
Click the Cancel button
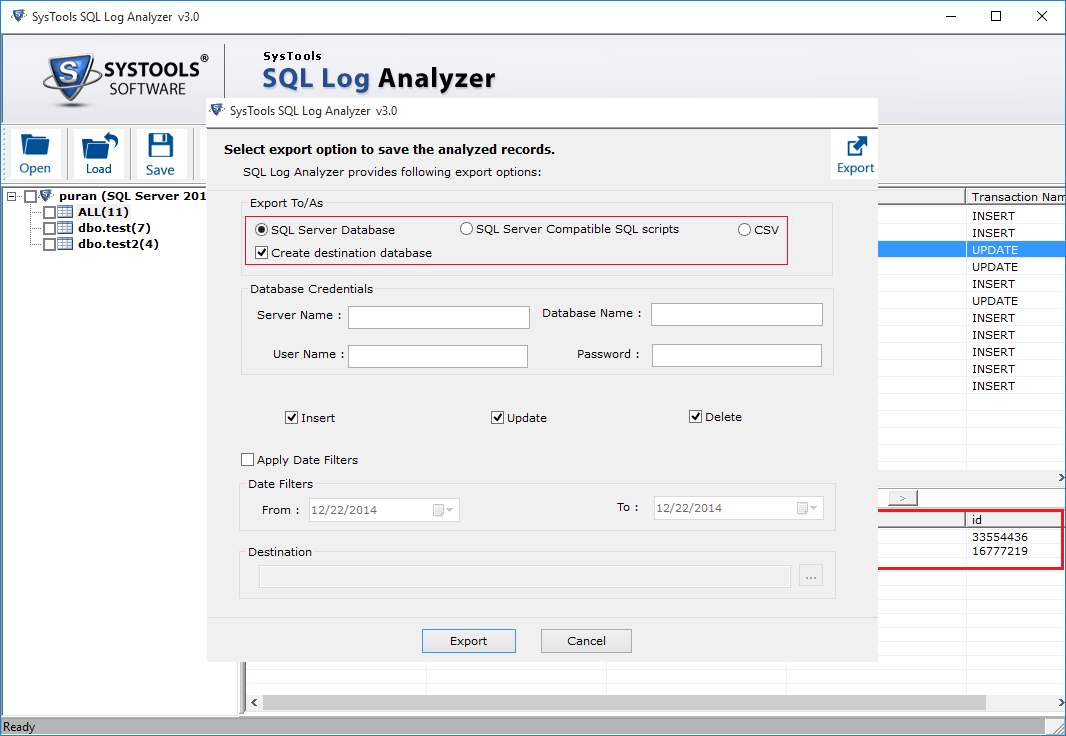pos(586,641)
